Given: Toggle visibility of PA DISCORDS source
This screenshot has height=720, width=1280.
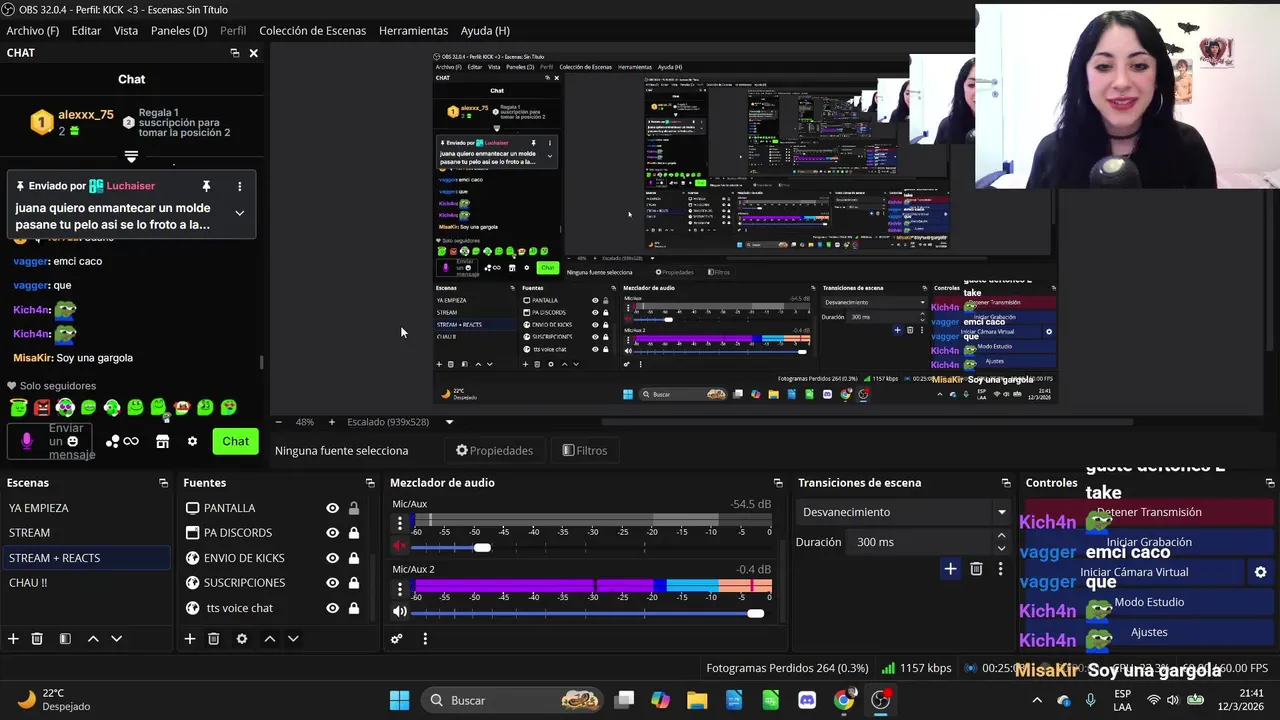Looking at the screenshot, I should 332,533.
